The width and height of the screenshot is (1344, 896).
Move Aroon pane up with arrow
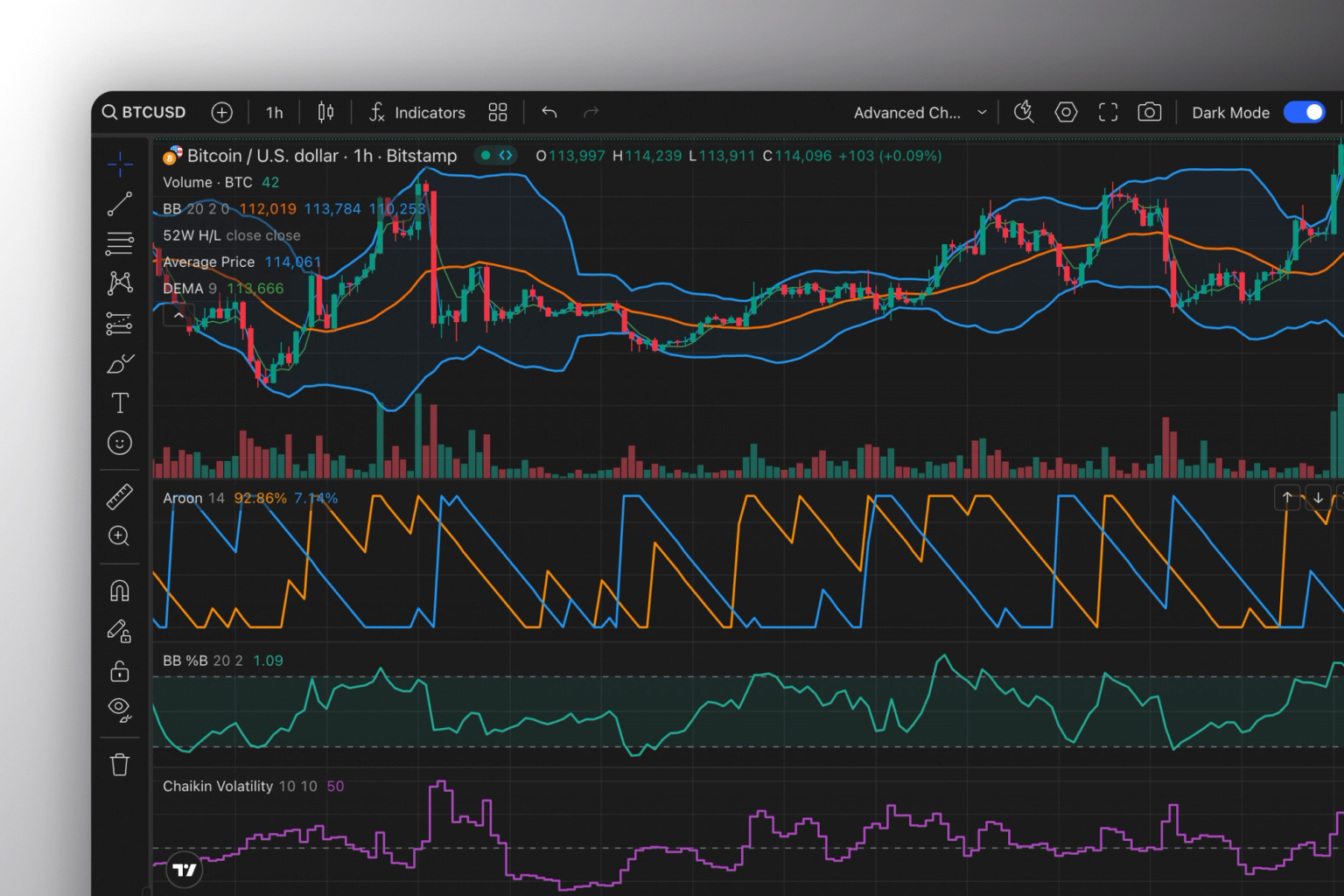tap(1287, 497)
